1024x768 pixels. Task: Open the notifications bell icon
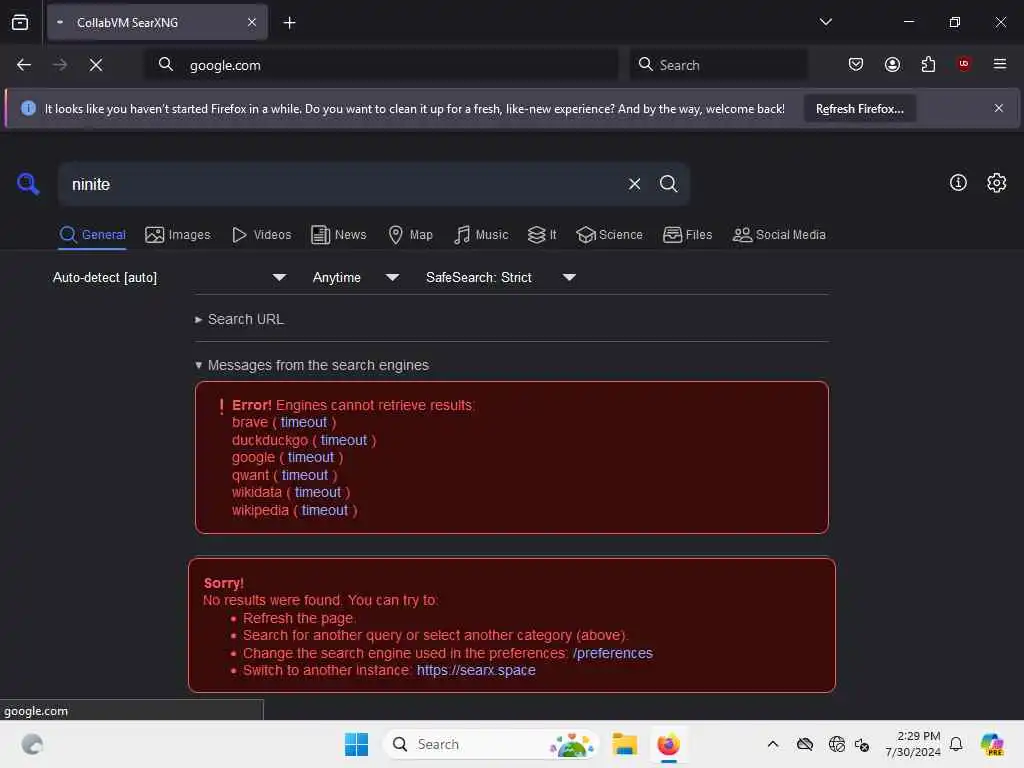[x=956, y=744]
